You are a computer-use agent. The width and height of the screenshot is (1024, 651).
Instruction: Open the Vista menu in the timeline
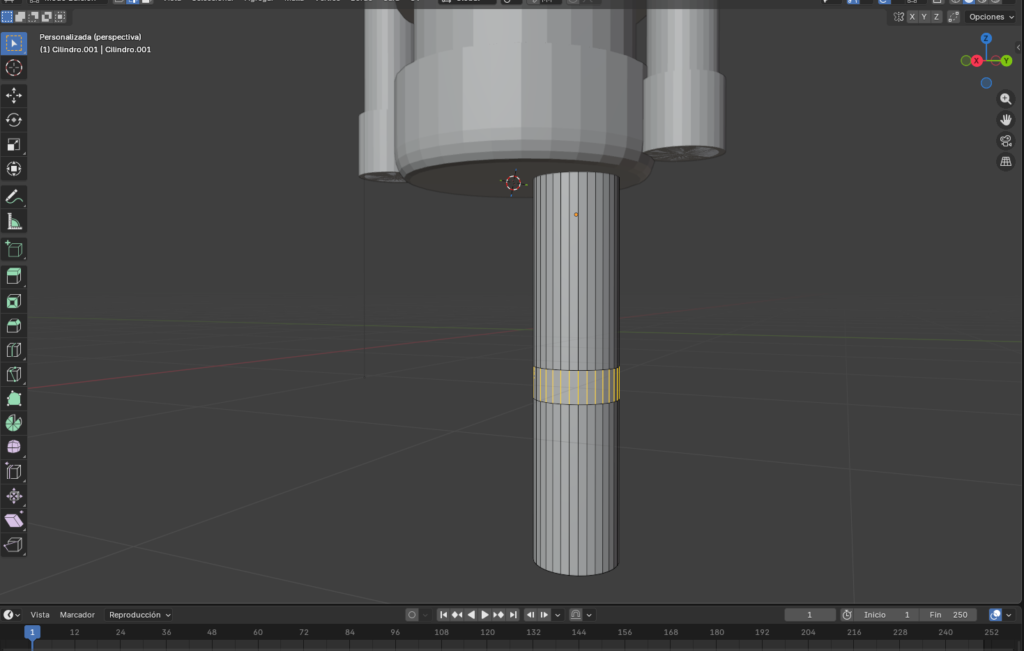pos(42,614)
